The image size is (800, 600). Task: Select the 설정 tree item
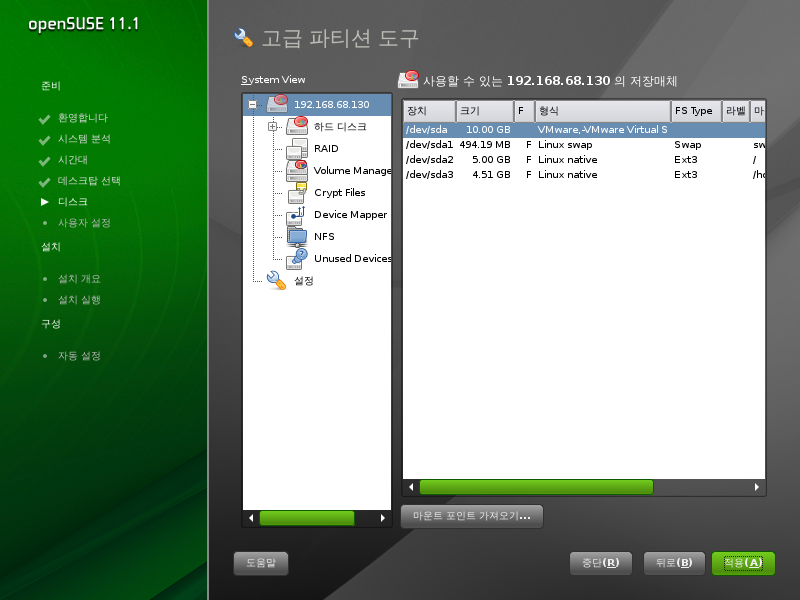click(x=304, y=281)
